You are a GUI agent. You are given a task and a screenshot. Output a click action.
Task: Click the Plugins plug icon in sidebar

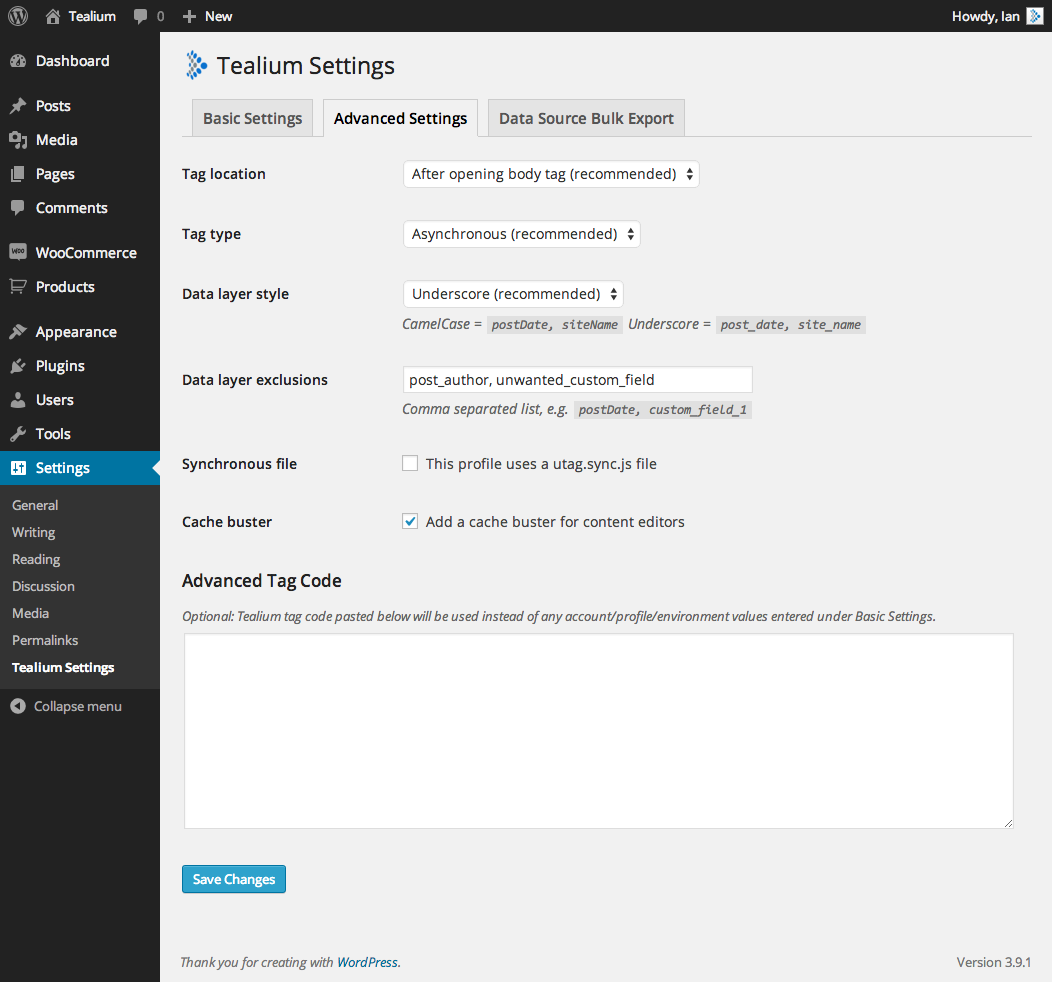pyautogui.click(x=18, y=366)
